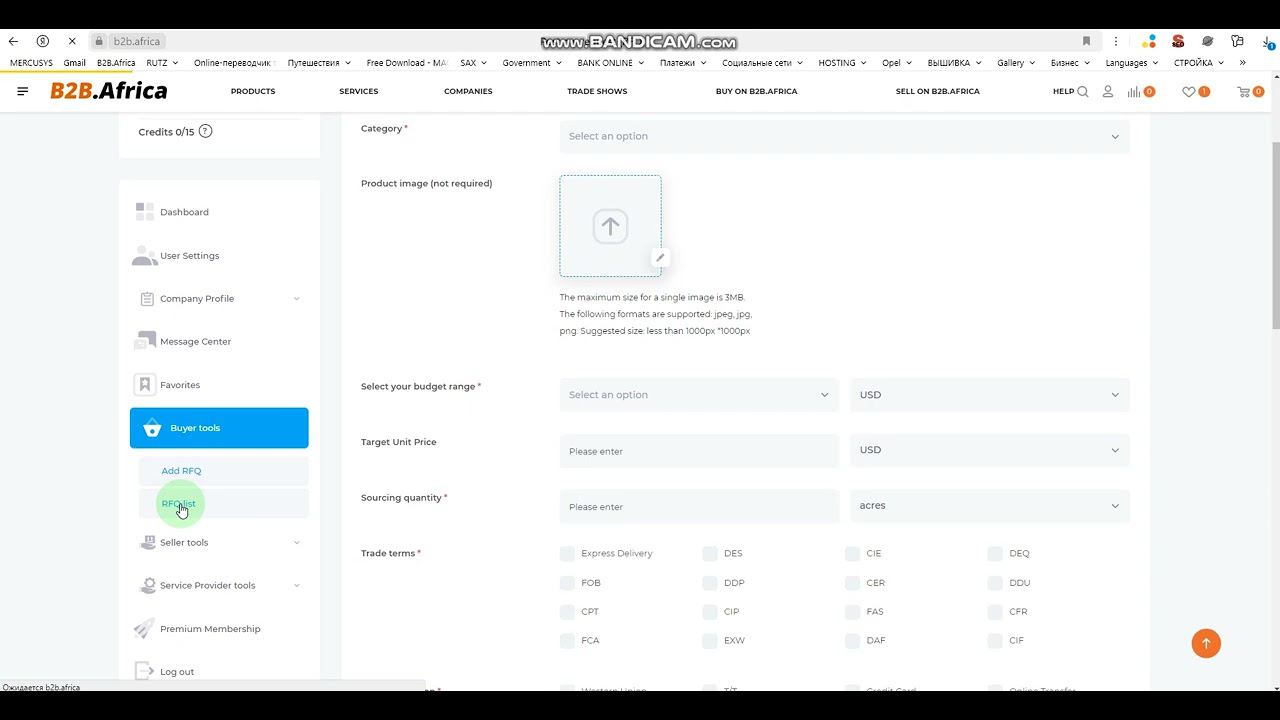The height and width of the screenshot is (720, 1280).
Task: Check the DAF trade term
Action: pyautogui.click(x=852, y=640)
